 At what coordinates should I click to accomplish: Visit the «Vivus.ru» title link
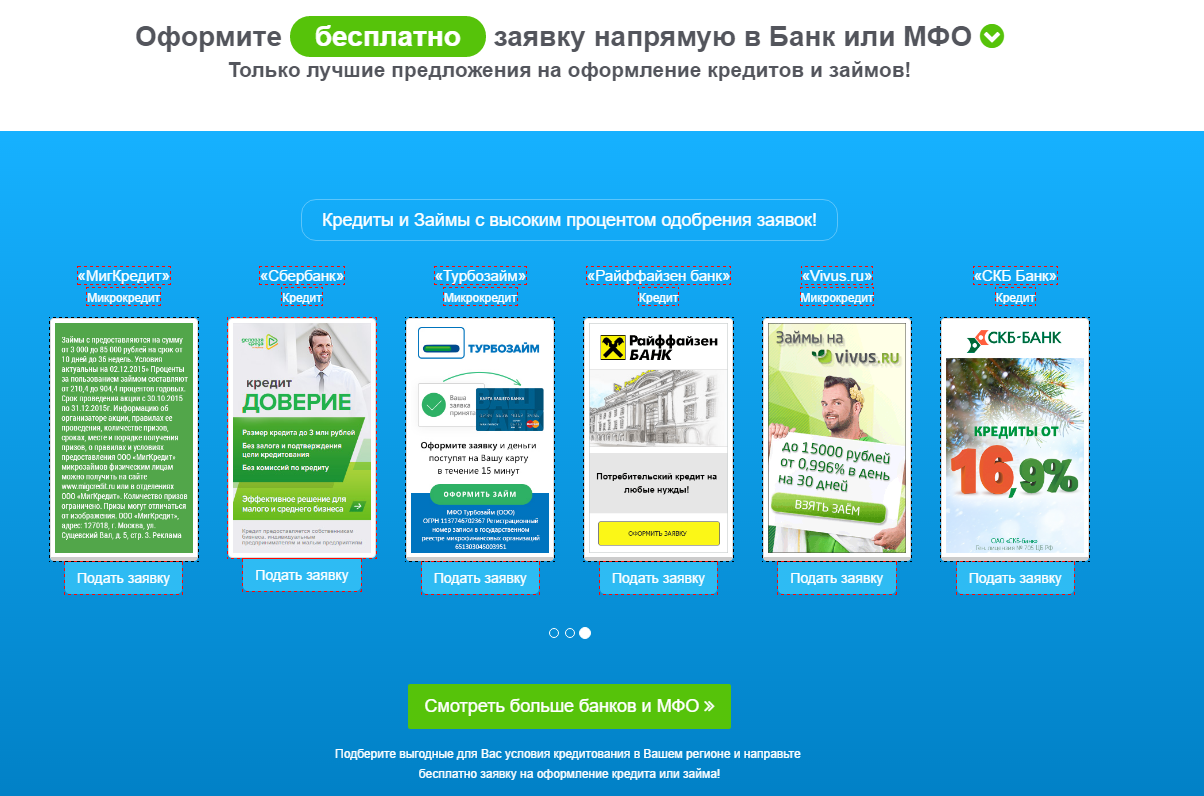click(x=837, y=276)
